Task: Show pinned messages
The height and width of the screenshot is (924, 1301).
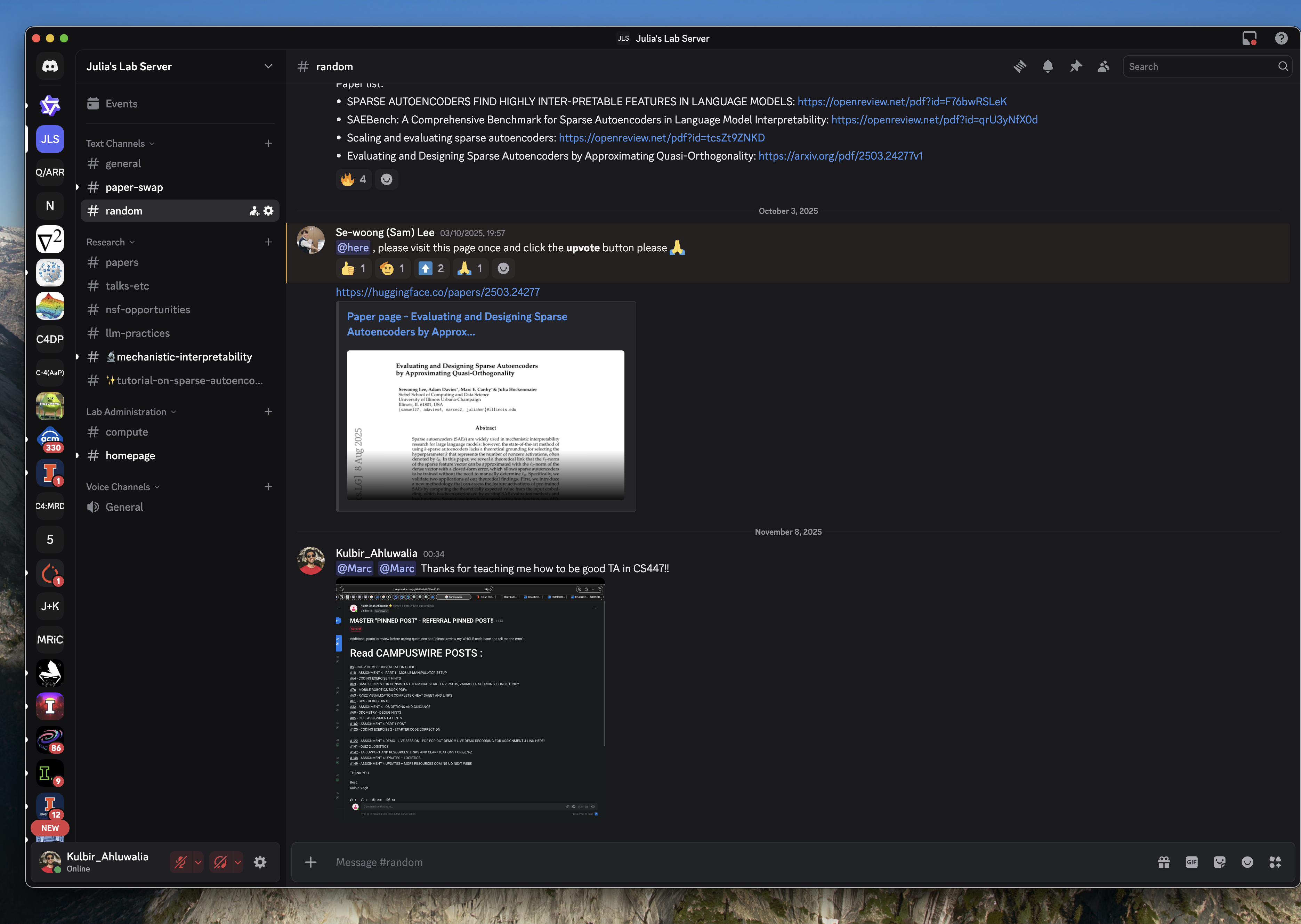Action: click(1076, 66)
